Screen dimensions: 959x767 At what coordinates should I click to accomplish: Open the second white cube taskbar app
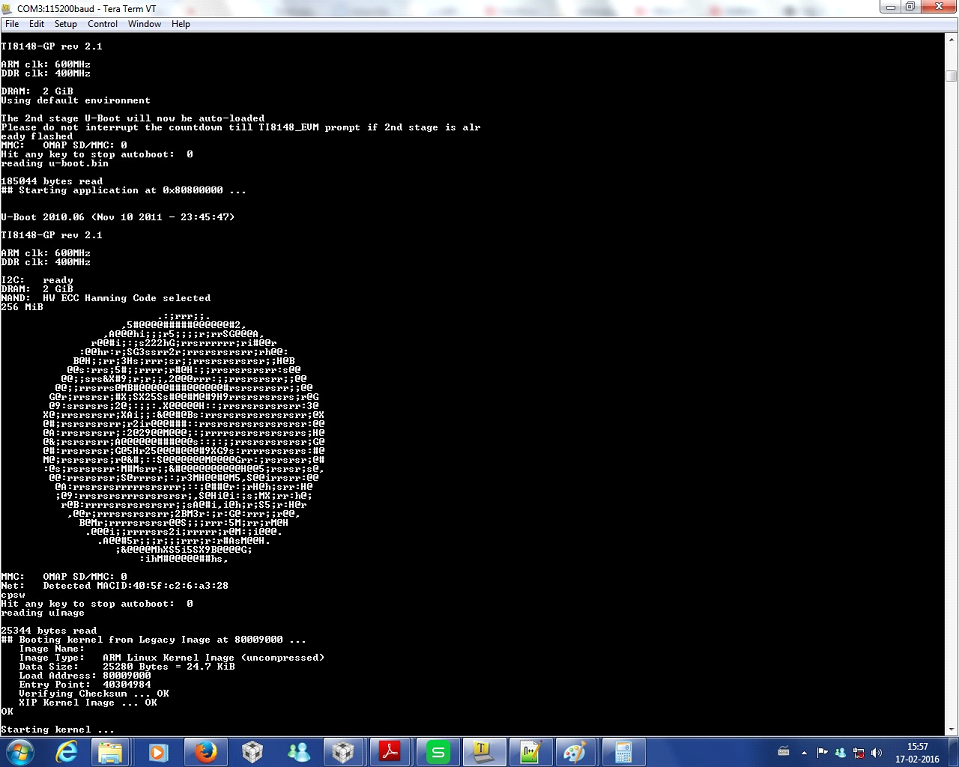pos(343,752)
